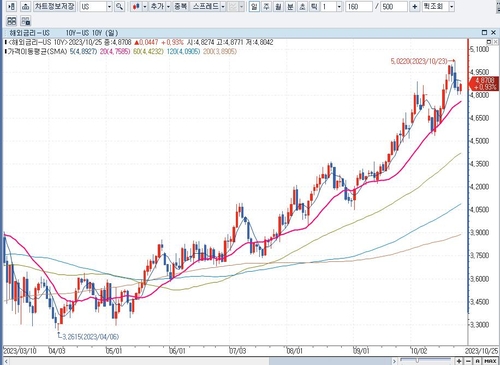Toggle the left panel icon in toolbar
Viewport: 500px width, 365px height.
pyautogui.click(x=11, y=6)
